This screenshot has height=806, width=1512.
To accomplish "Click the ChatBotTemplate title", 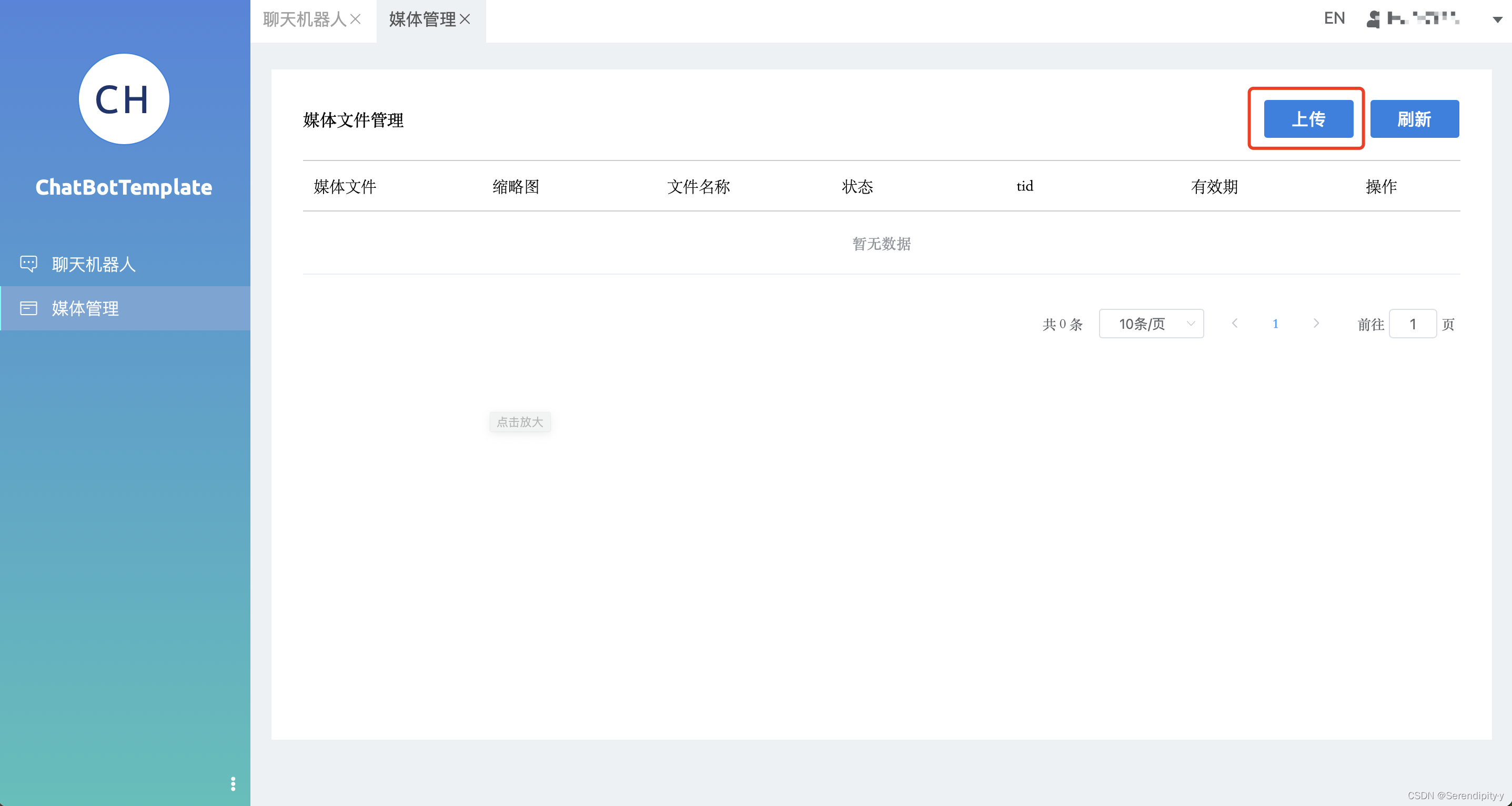I will tap(124, 187).
